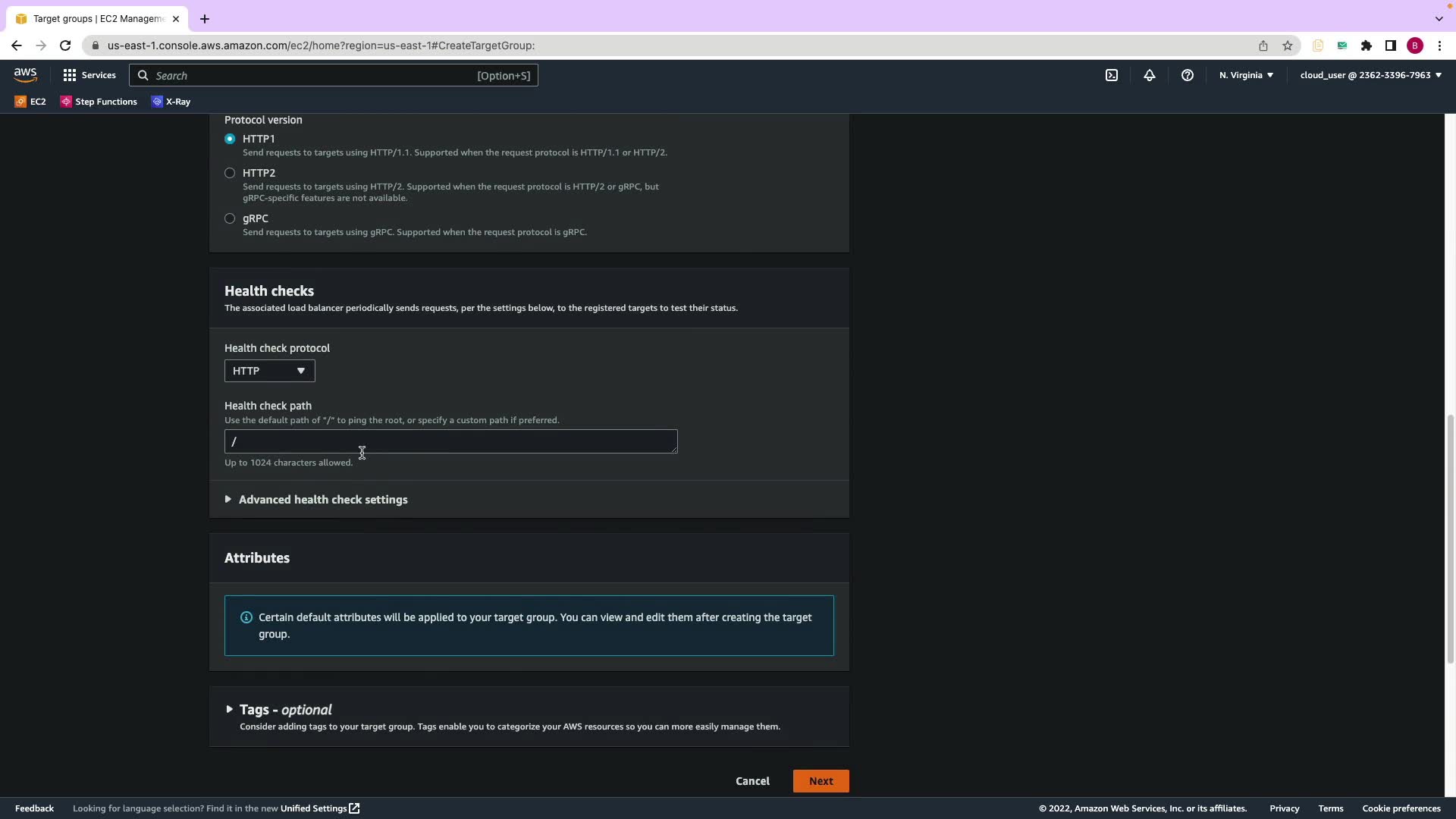
Task: Click the Health check path field
Action: click(450, 441)
